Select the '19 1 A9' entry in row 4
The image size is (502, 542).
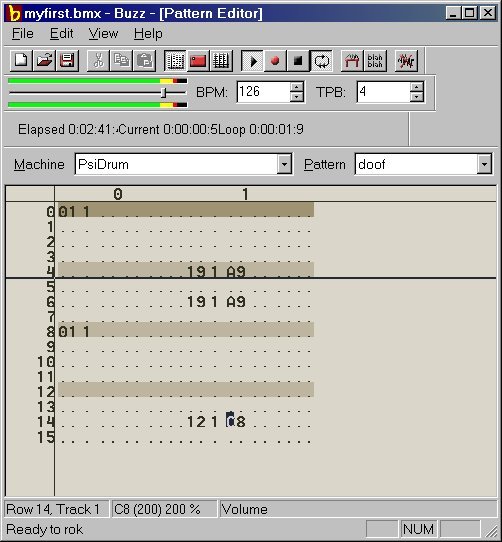coord(216,272)
